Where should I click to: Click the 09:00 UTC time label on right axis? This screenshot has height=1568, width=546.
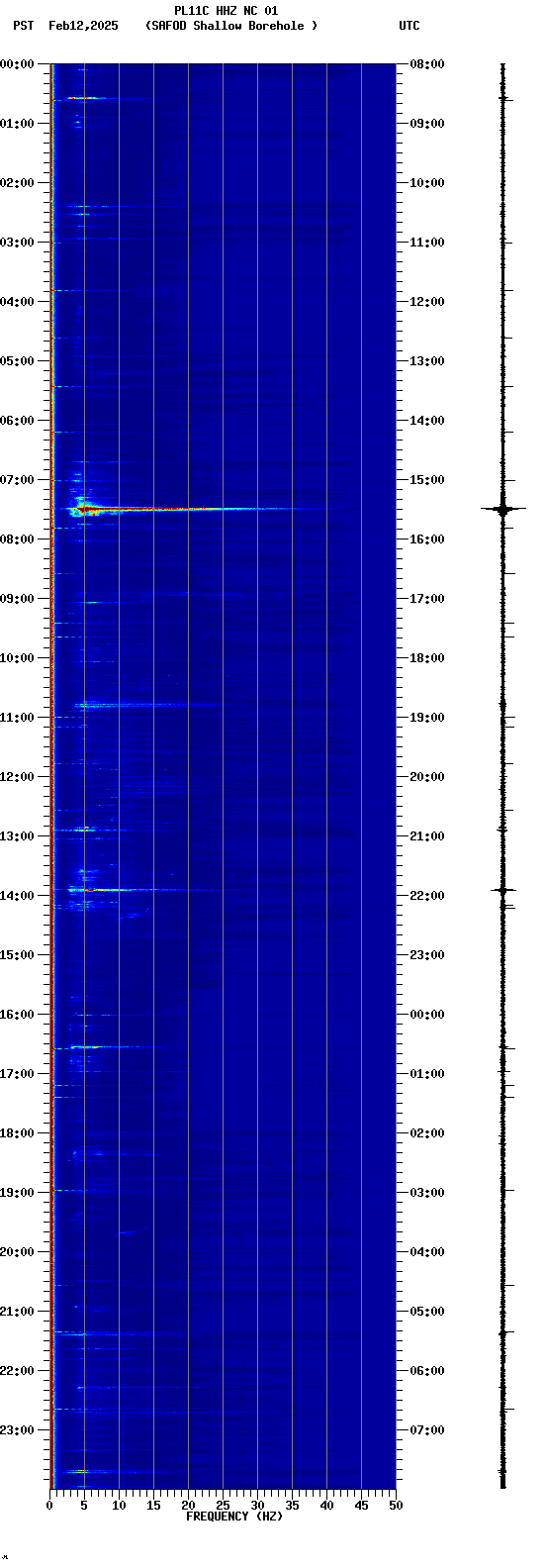[427, 124]
